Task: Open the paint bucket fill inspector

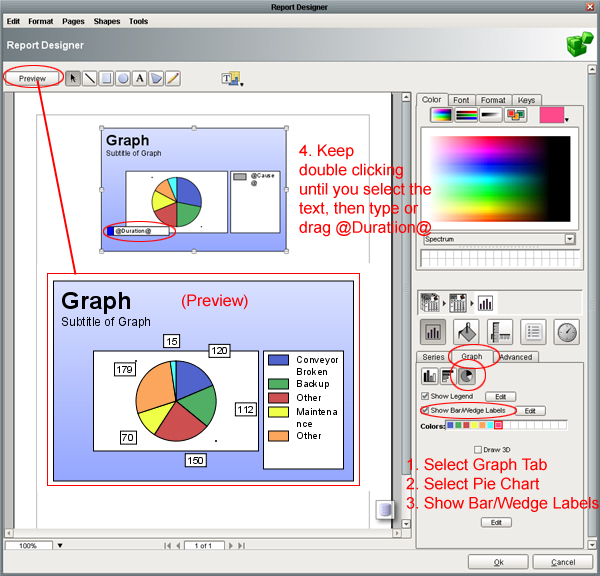Action: pos(466,332)
